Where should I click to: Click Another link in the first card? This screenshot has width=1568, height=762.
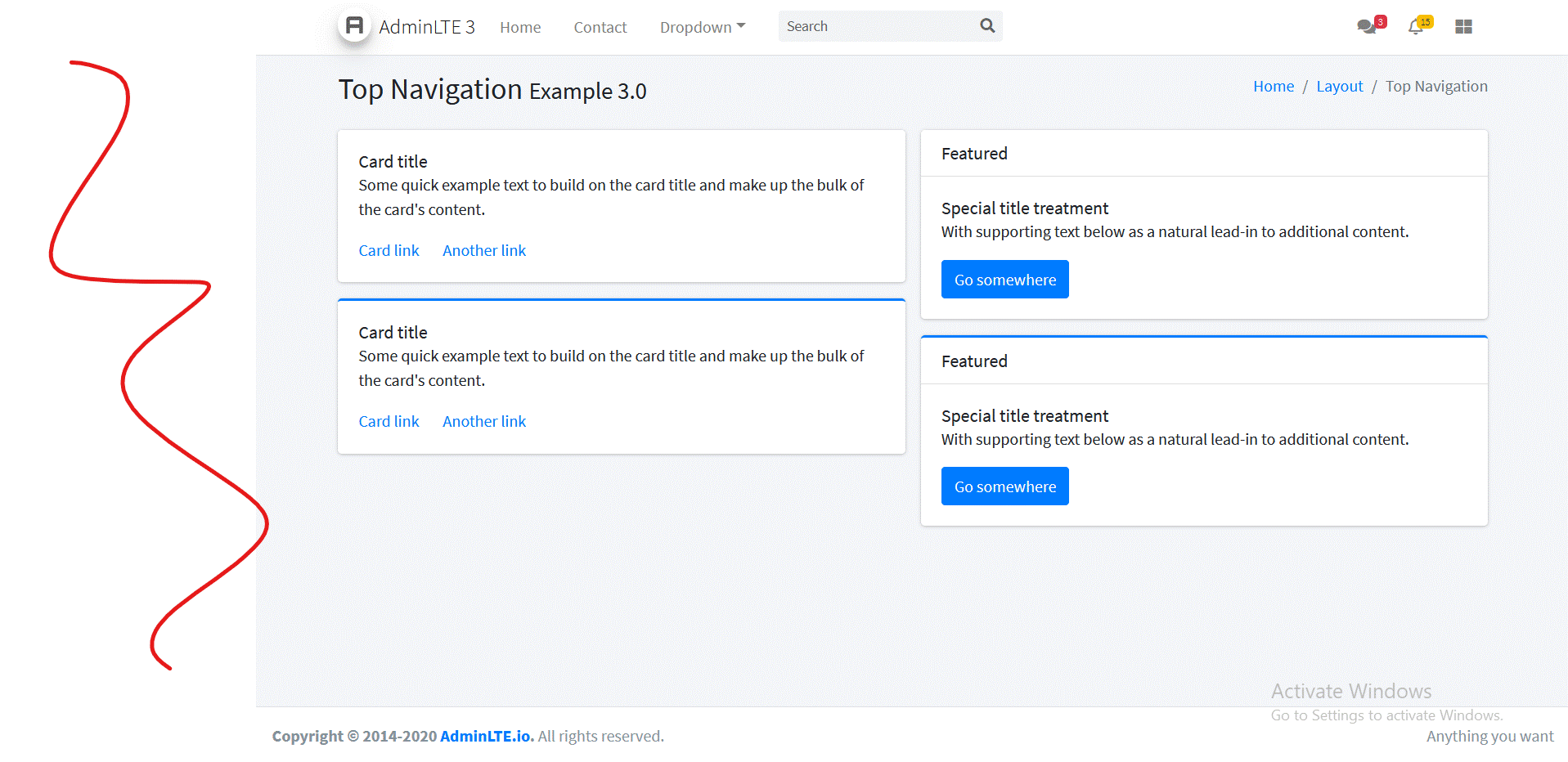coord(483,250)
